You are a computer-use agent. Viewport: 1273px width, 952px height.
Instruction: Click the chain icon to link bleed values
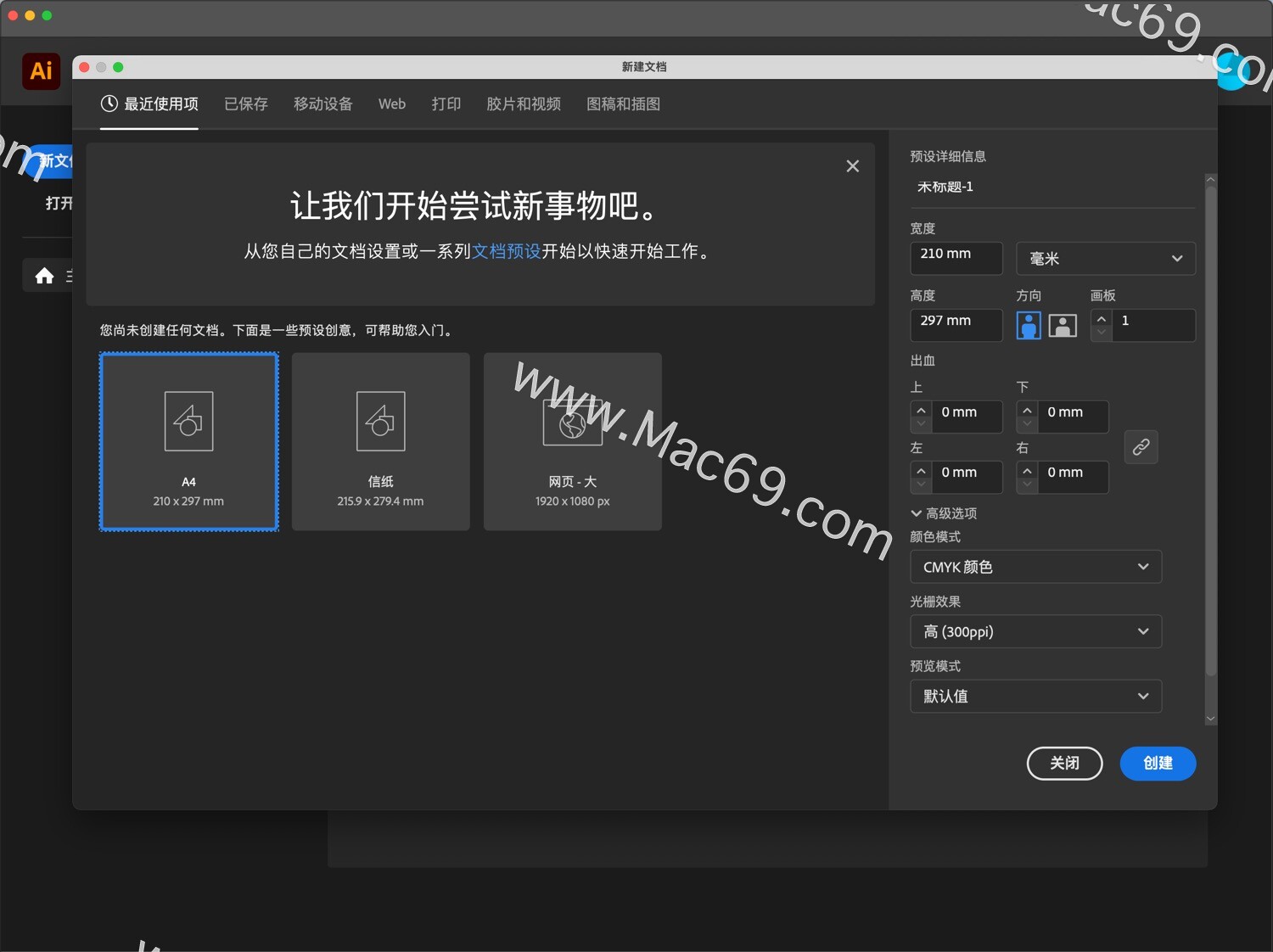point(1141,447)
